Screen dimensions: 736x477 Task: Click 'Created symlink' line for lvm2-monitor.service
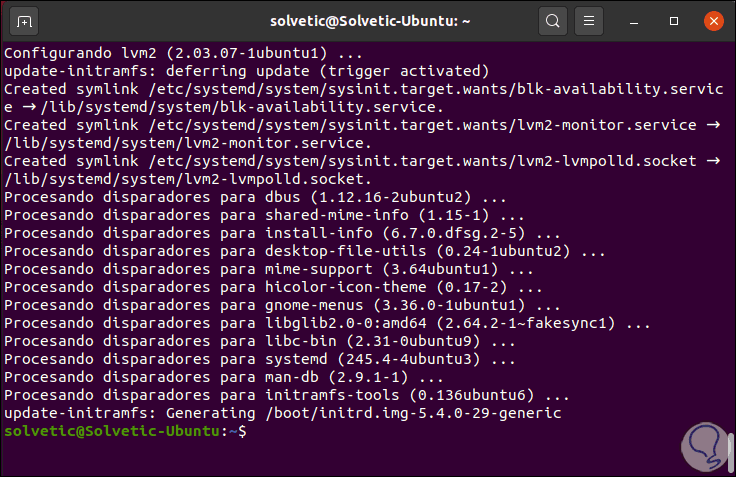(362, 125)
